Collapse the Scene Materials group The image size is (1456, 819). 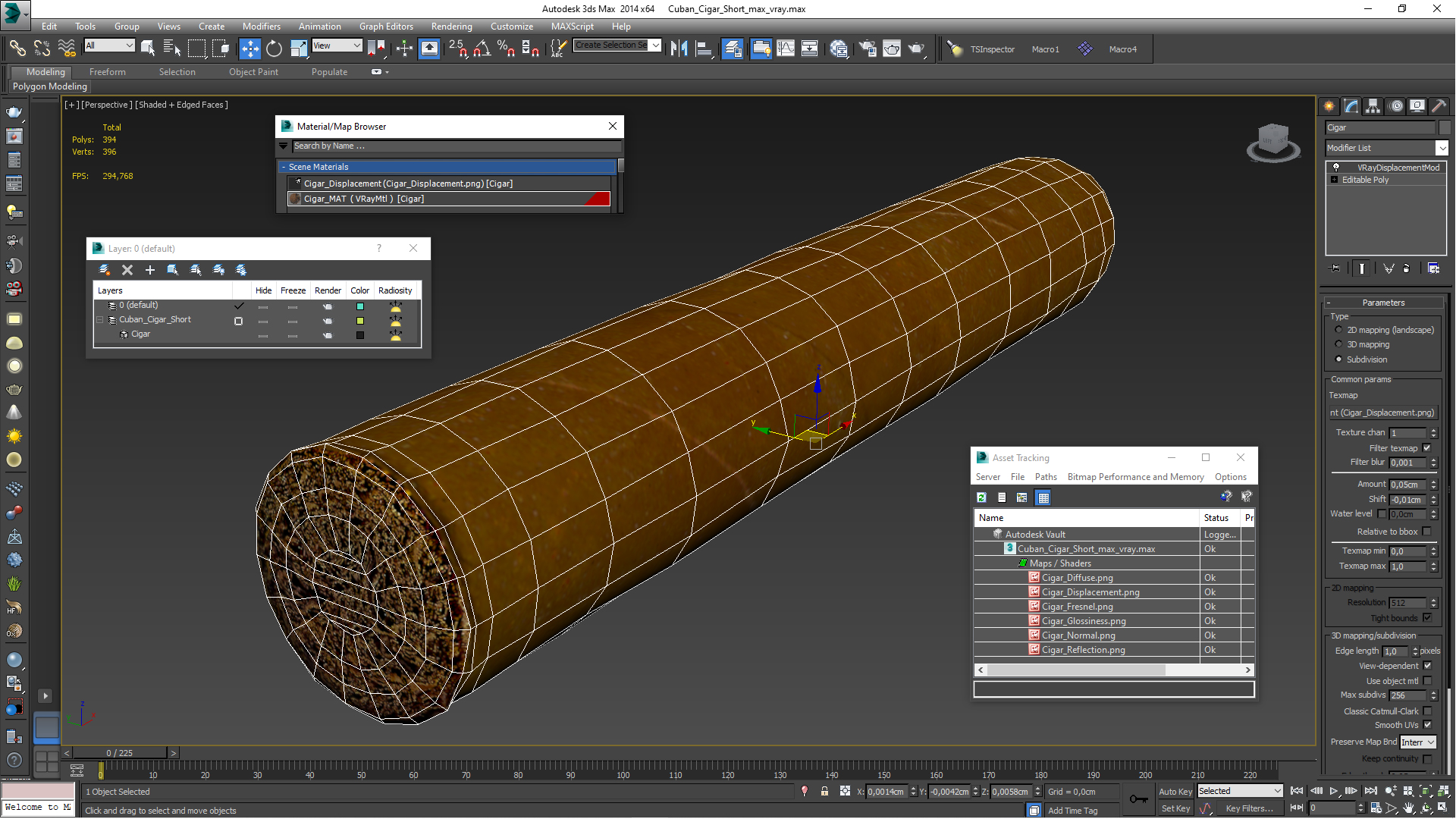click(284, 167)
